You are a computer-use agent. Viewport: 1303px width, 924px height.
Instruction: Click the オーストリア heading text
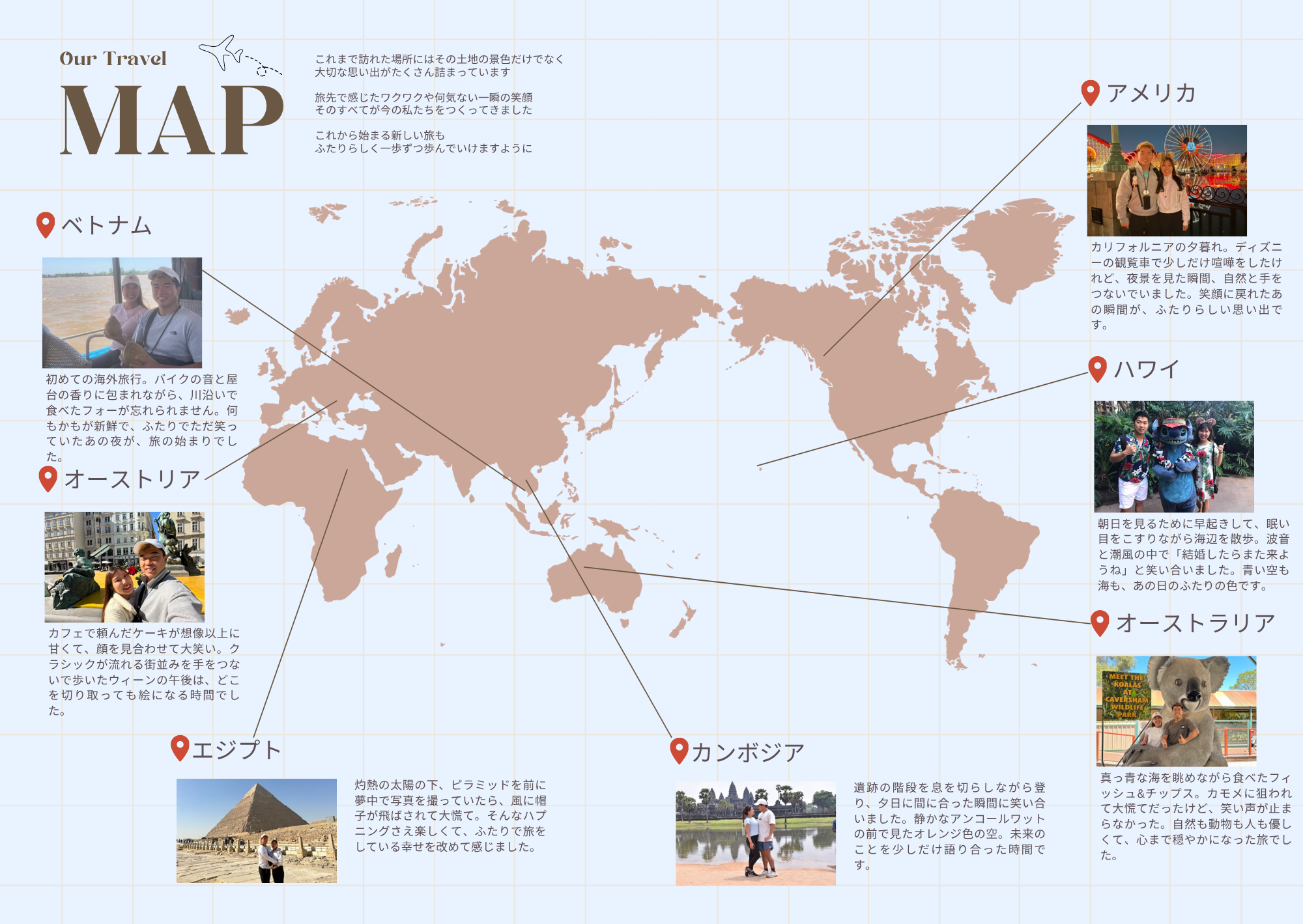click(132, 479)
